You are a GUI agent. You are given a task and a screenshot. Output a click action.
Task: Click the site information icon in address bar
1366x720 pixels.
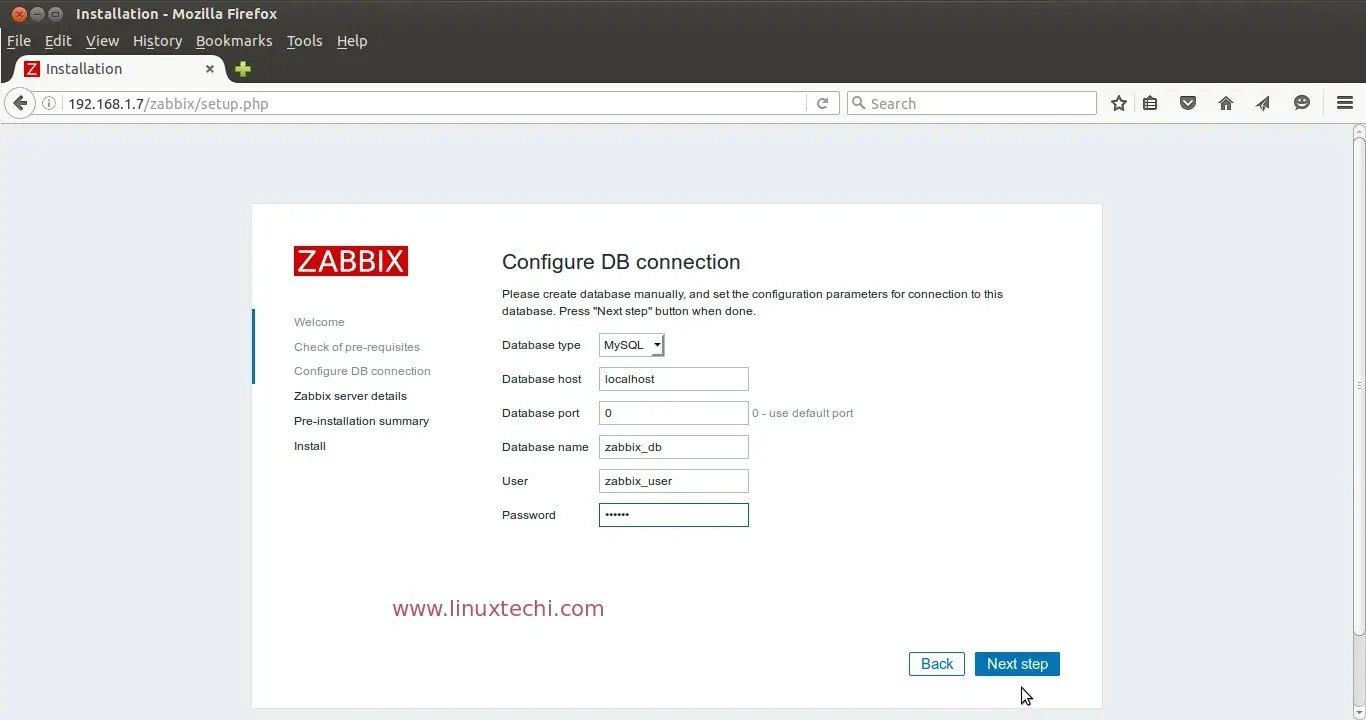[48, 103]
